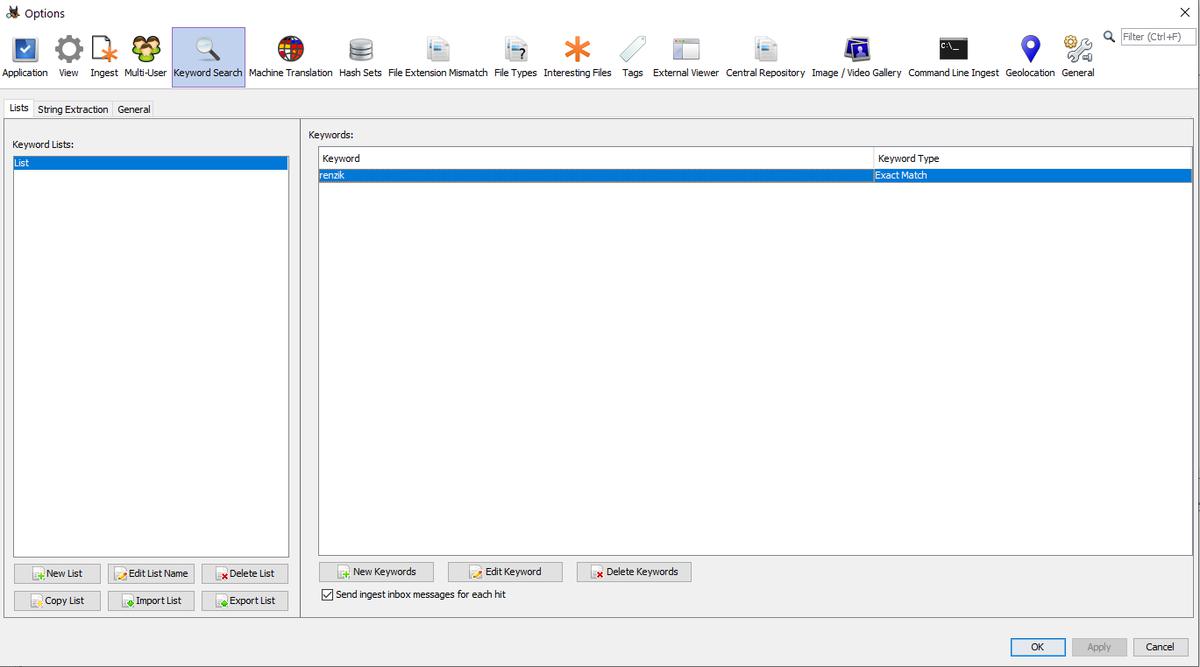
Task: Open Central Repository options
Action: tap(765, 57)
